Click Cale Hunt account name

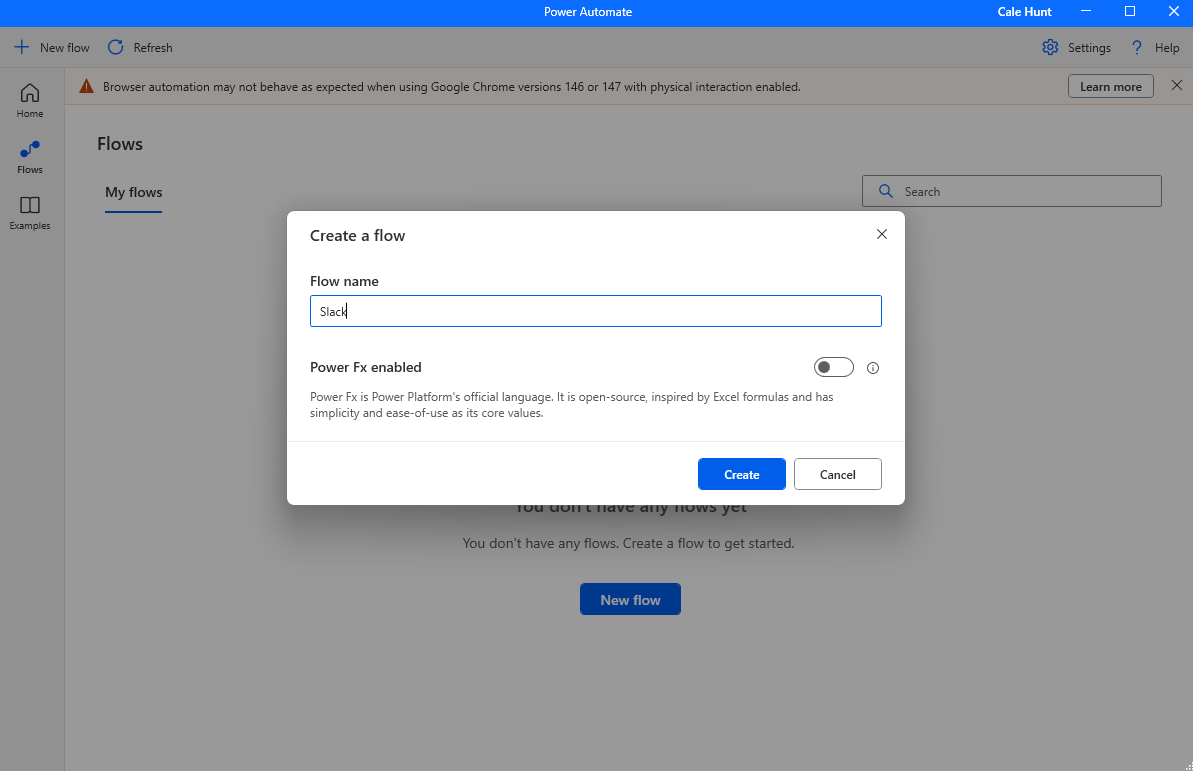[1024, 11]
